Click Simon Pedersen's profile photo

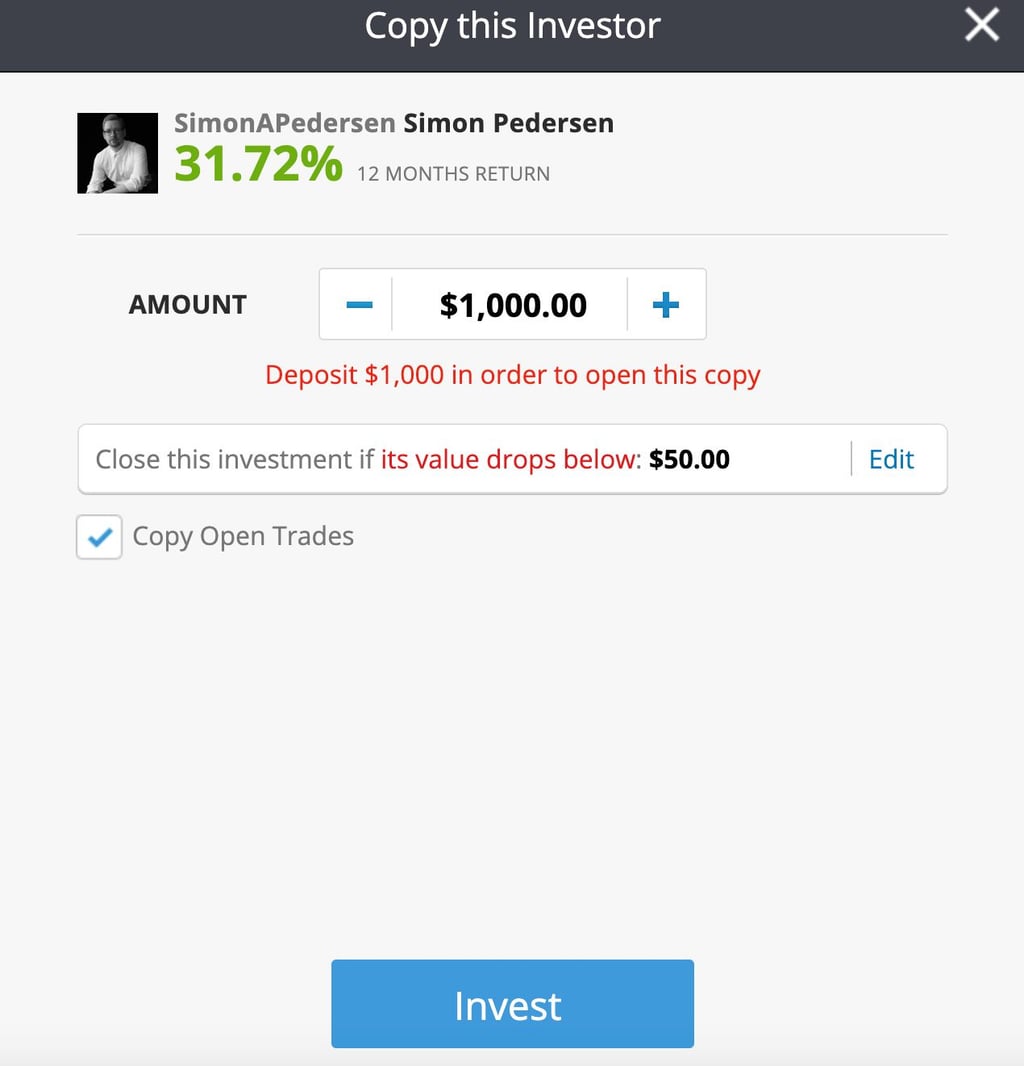[x=117, y=152]
